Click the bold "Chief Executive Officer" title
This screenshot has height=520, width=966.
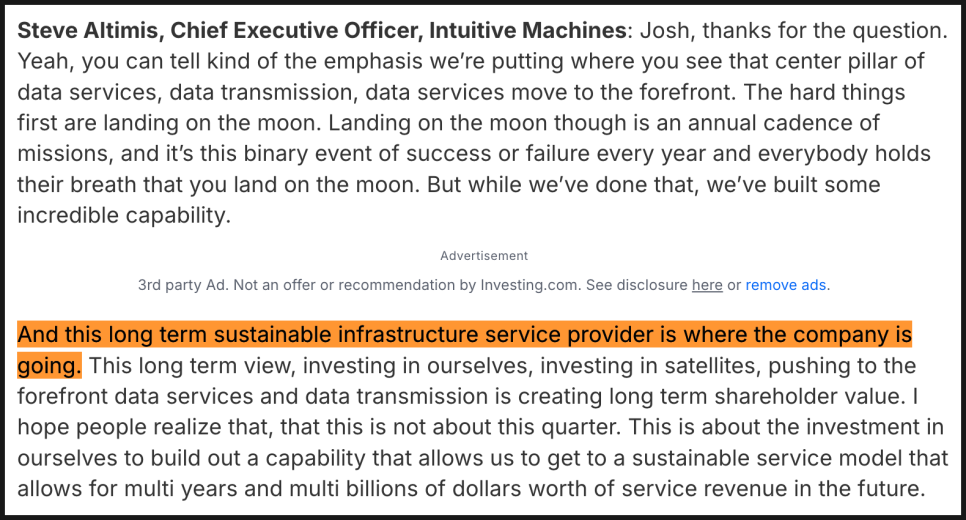pyautogui.click(x=296, y=30)
